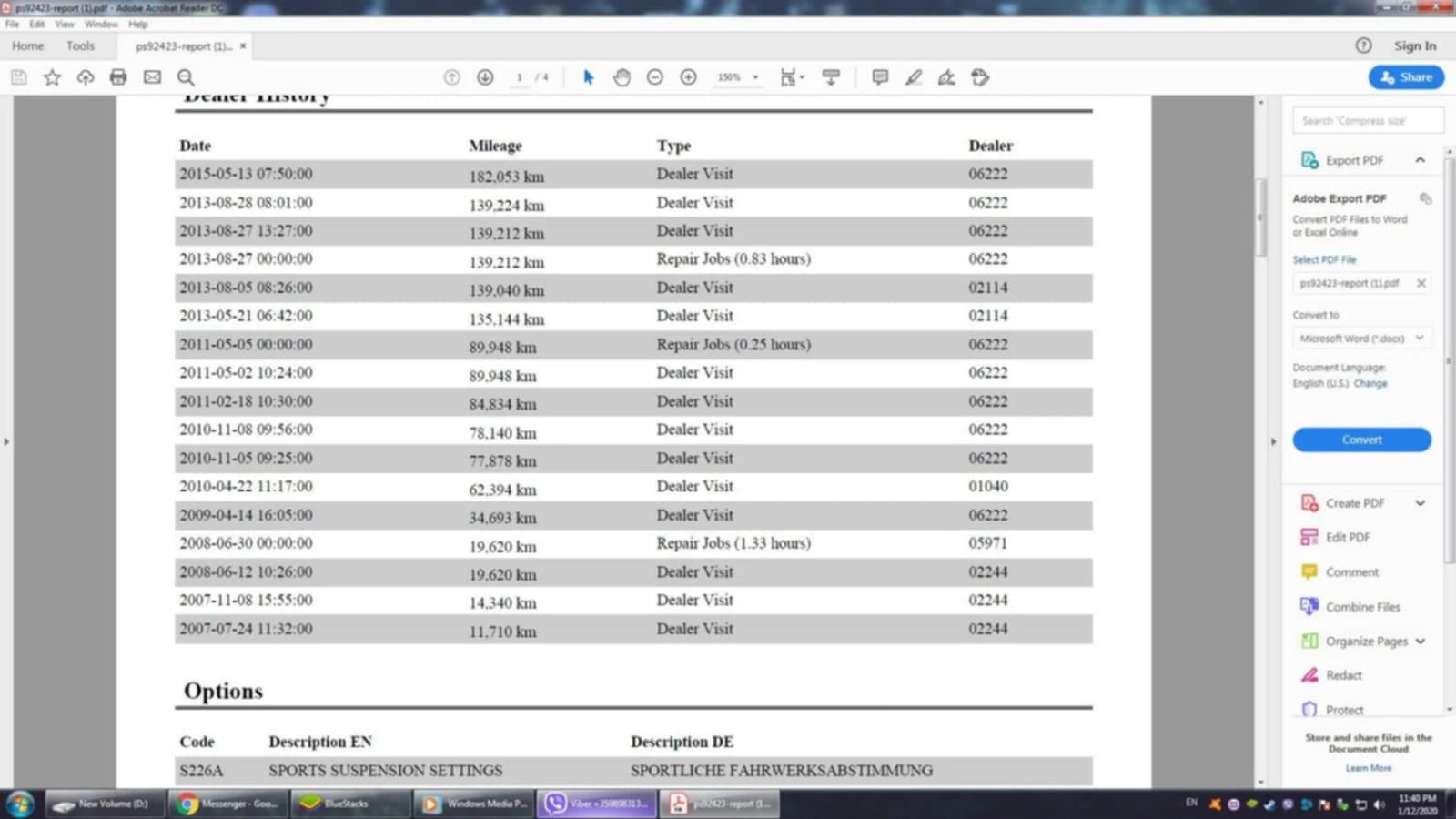
Task: Collapse the Export PDF section
Action: (x=1420, y=160)
